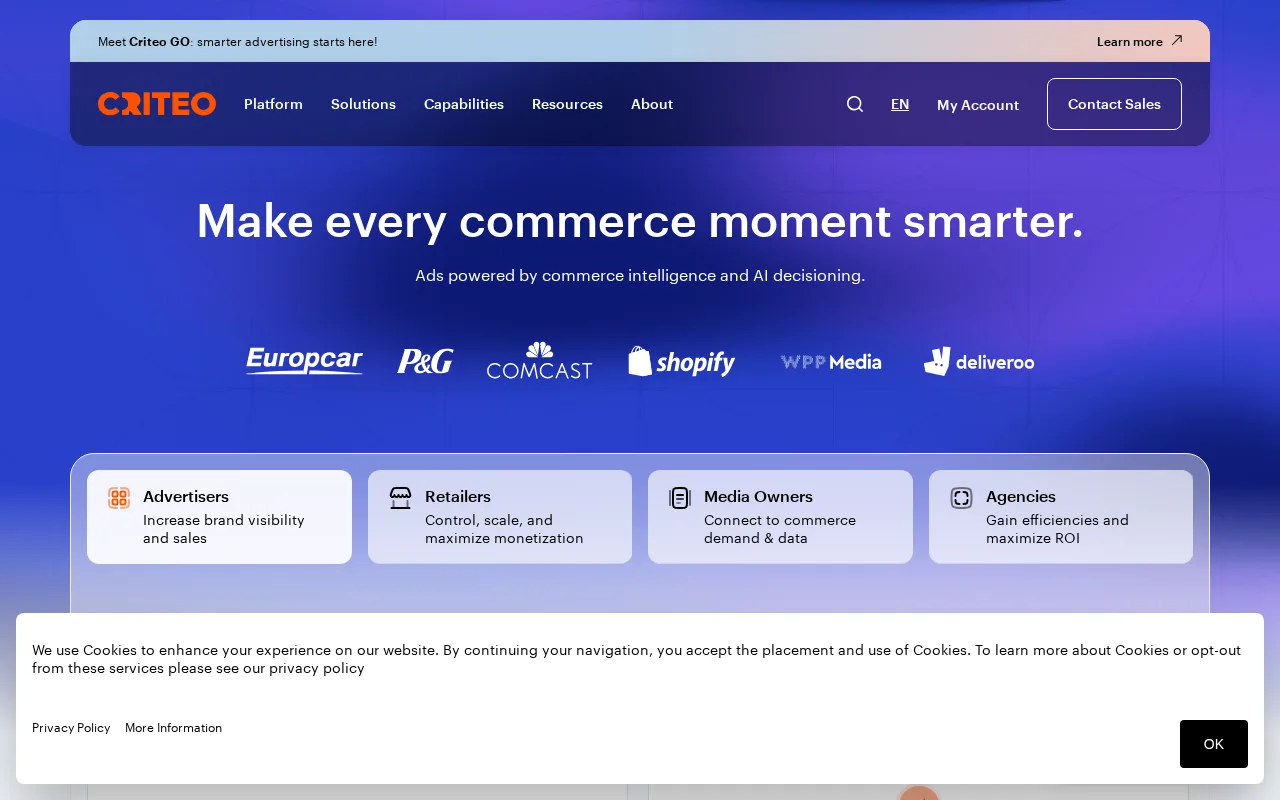Screen dimensions: 1280x800
Task: Click 'Increase brand visibility and sales' text
Action: (224, 529)
